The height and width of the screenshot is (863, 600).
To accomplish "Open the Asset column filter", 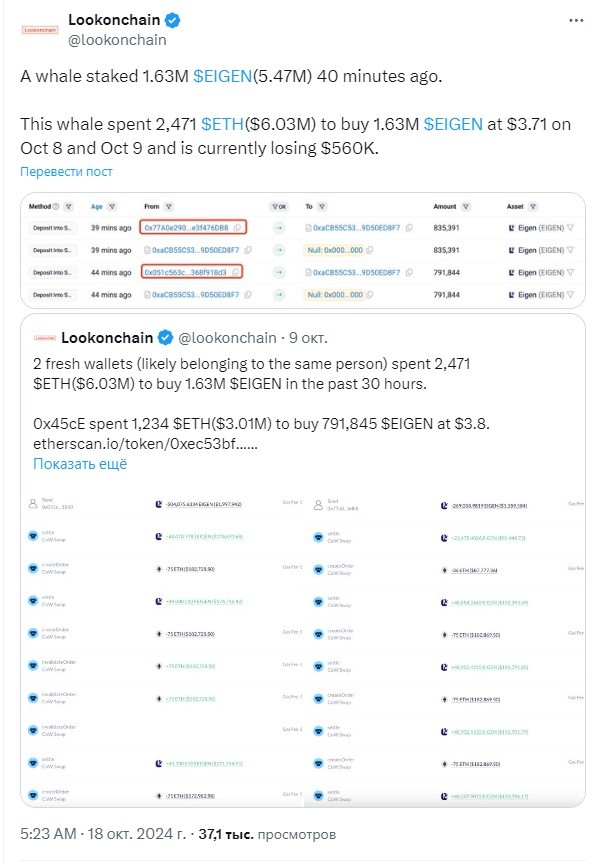I will (x=532, y=206).
